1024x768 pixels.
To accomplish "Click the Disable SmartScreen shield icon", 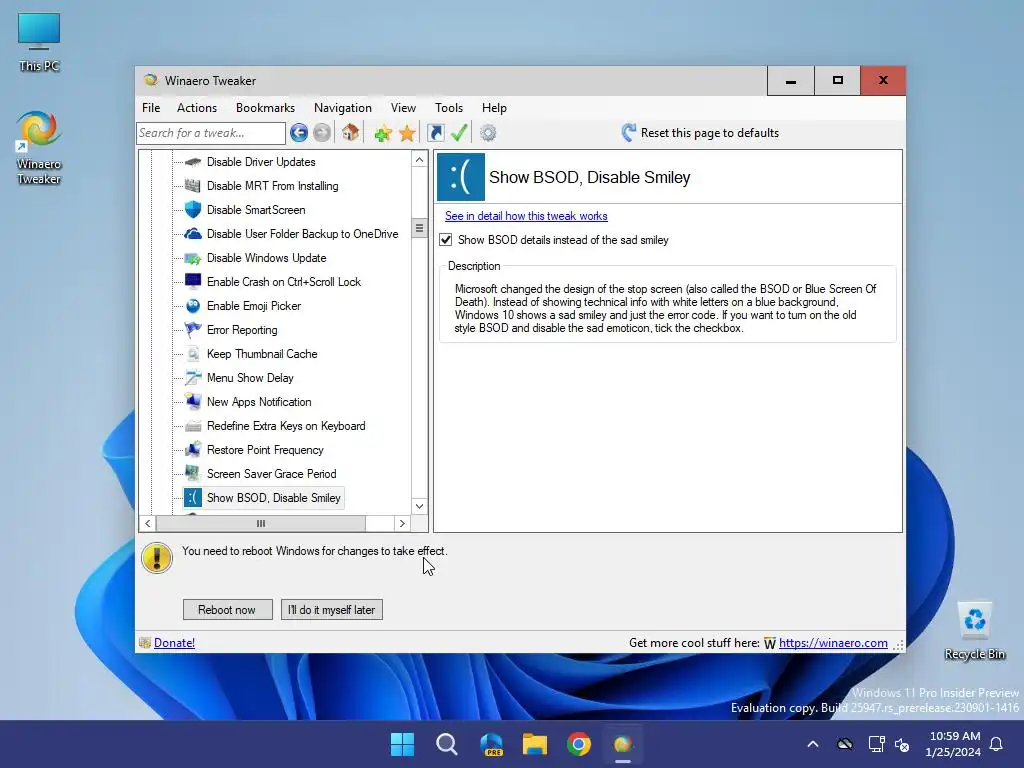I will 193,210.
